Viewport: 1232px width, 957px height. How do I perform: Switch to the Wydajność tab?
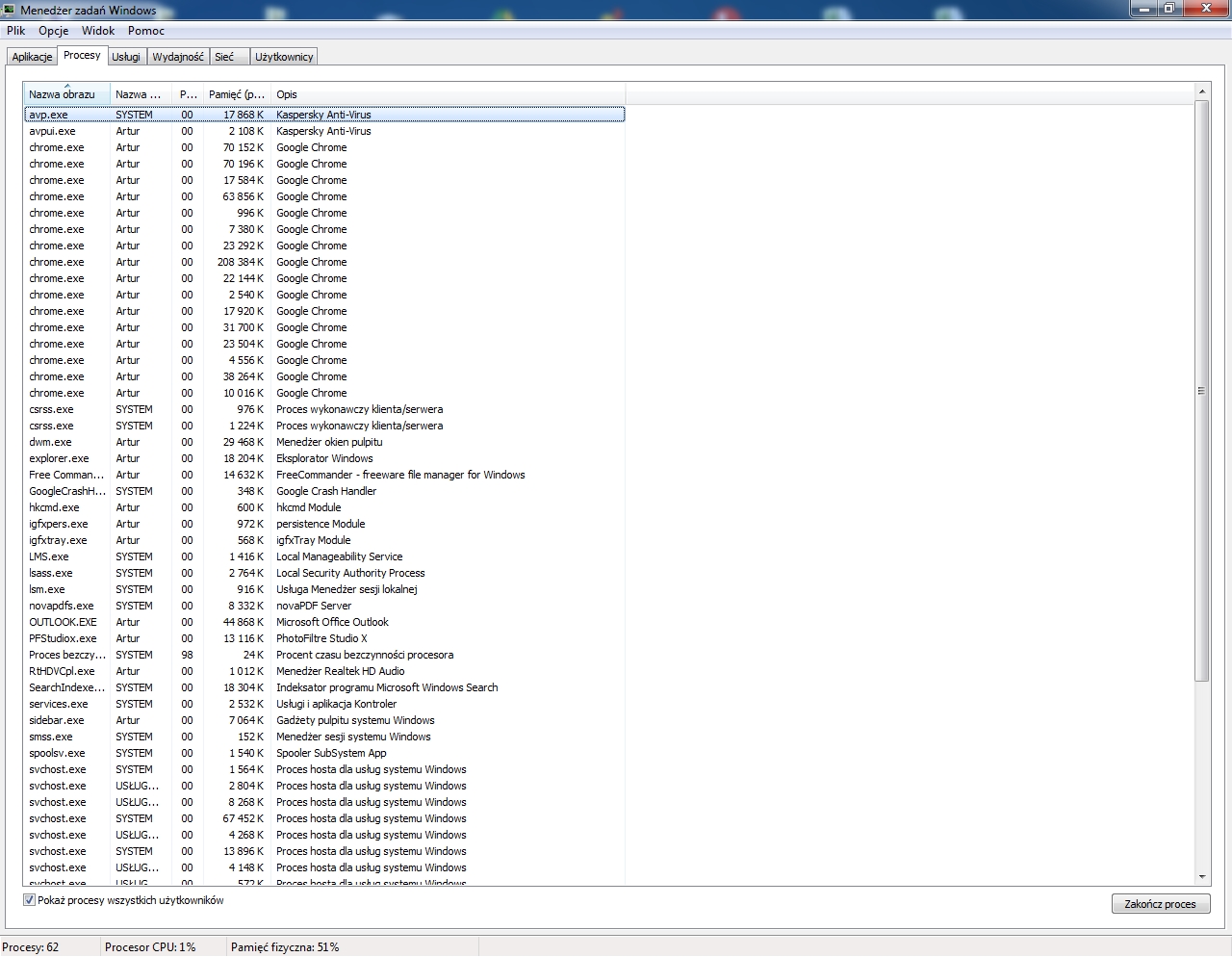click(x=178, y=57)
